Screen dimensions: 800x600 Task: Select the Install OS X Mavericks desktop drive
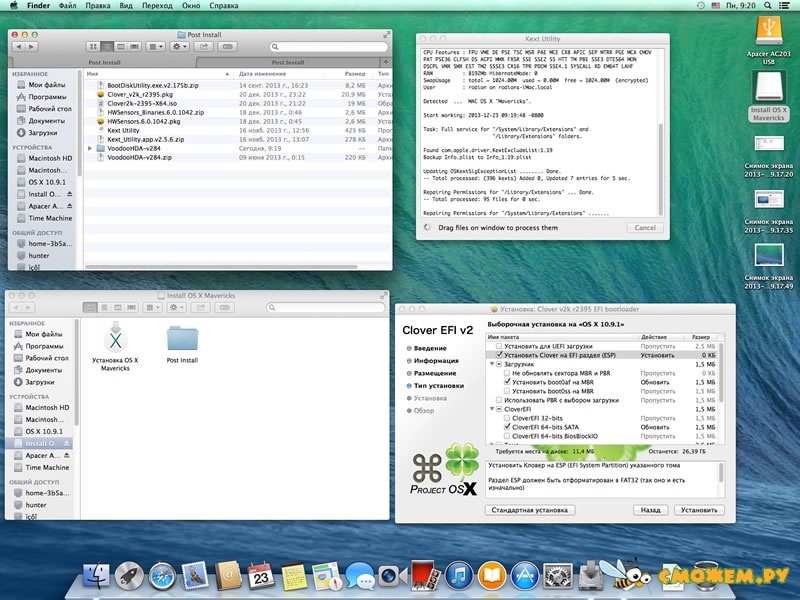coord(768,96)
